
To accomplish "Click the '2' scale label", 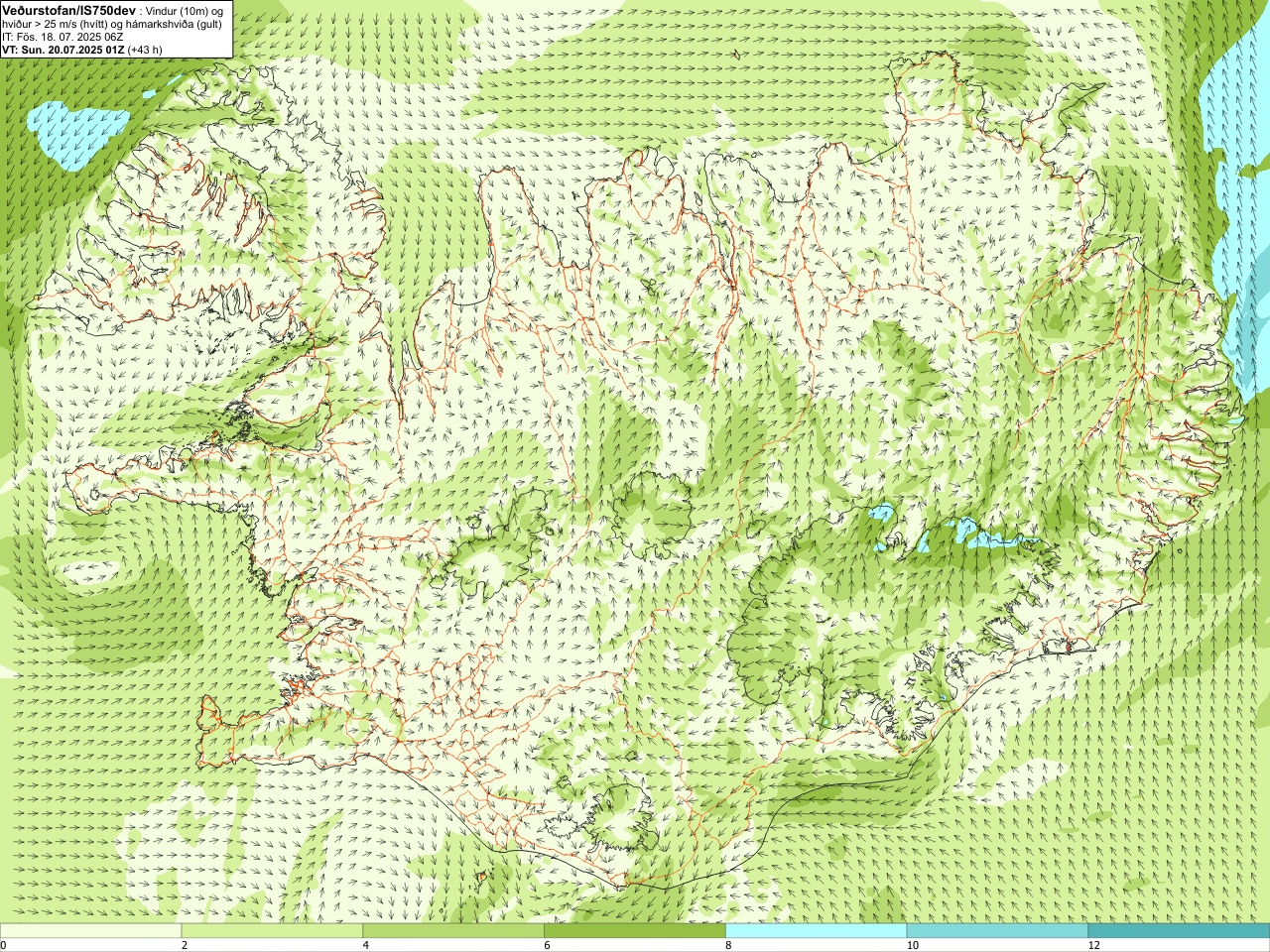I will [x=185, y=945].
